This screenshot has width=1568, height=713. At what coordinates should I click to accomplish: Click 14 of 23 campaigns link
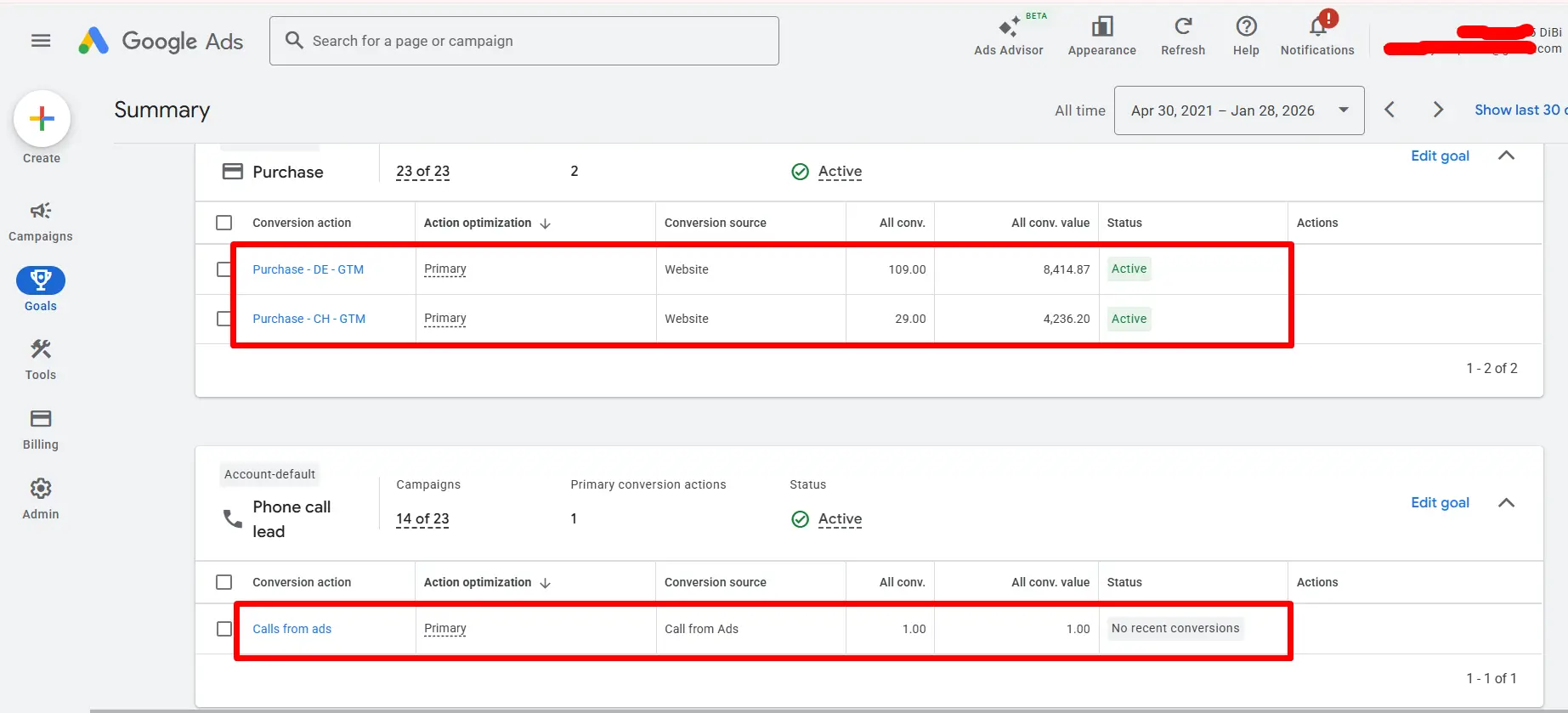(x=422, y=518)
